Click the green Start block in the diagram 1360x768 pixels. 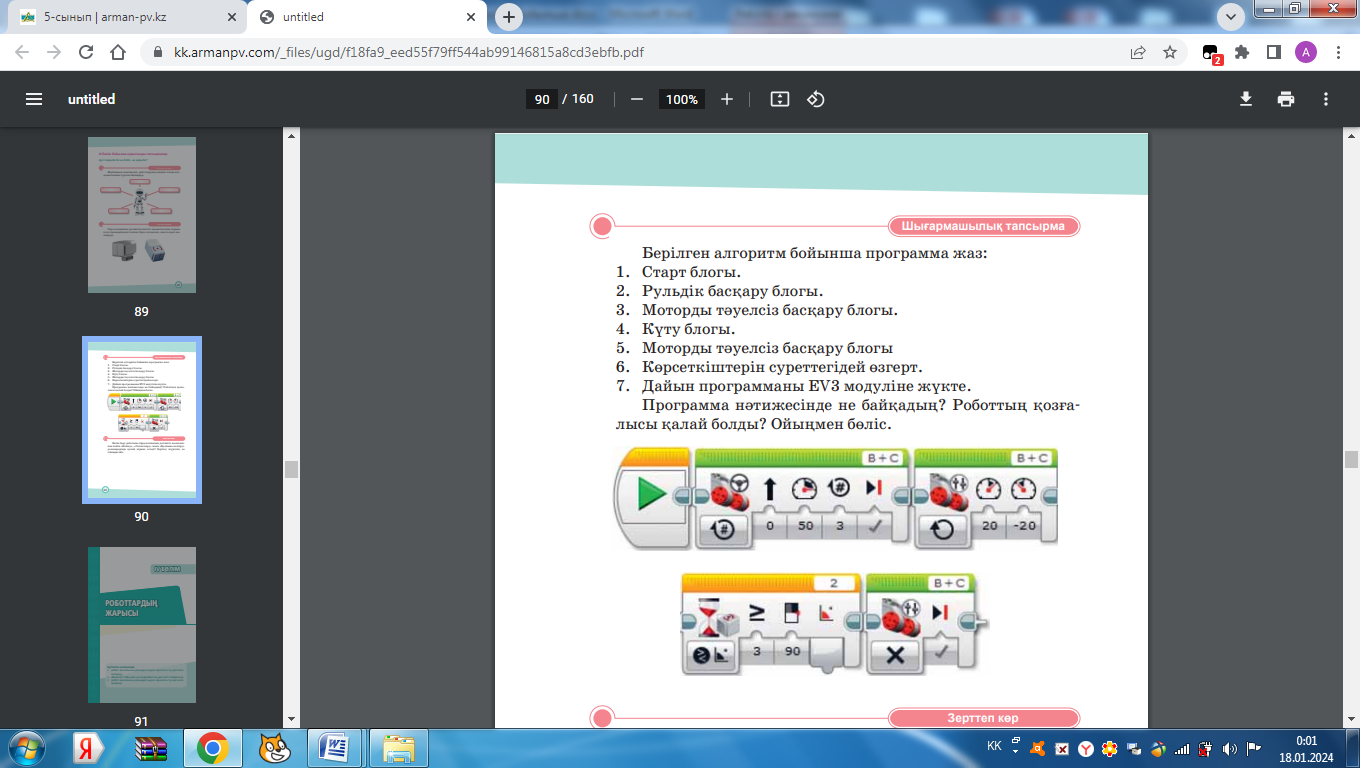point(651,497)
